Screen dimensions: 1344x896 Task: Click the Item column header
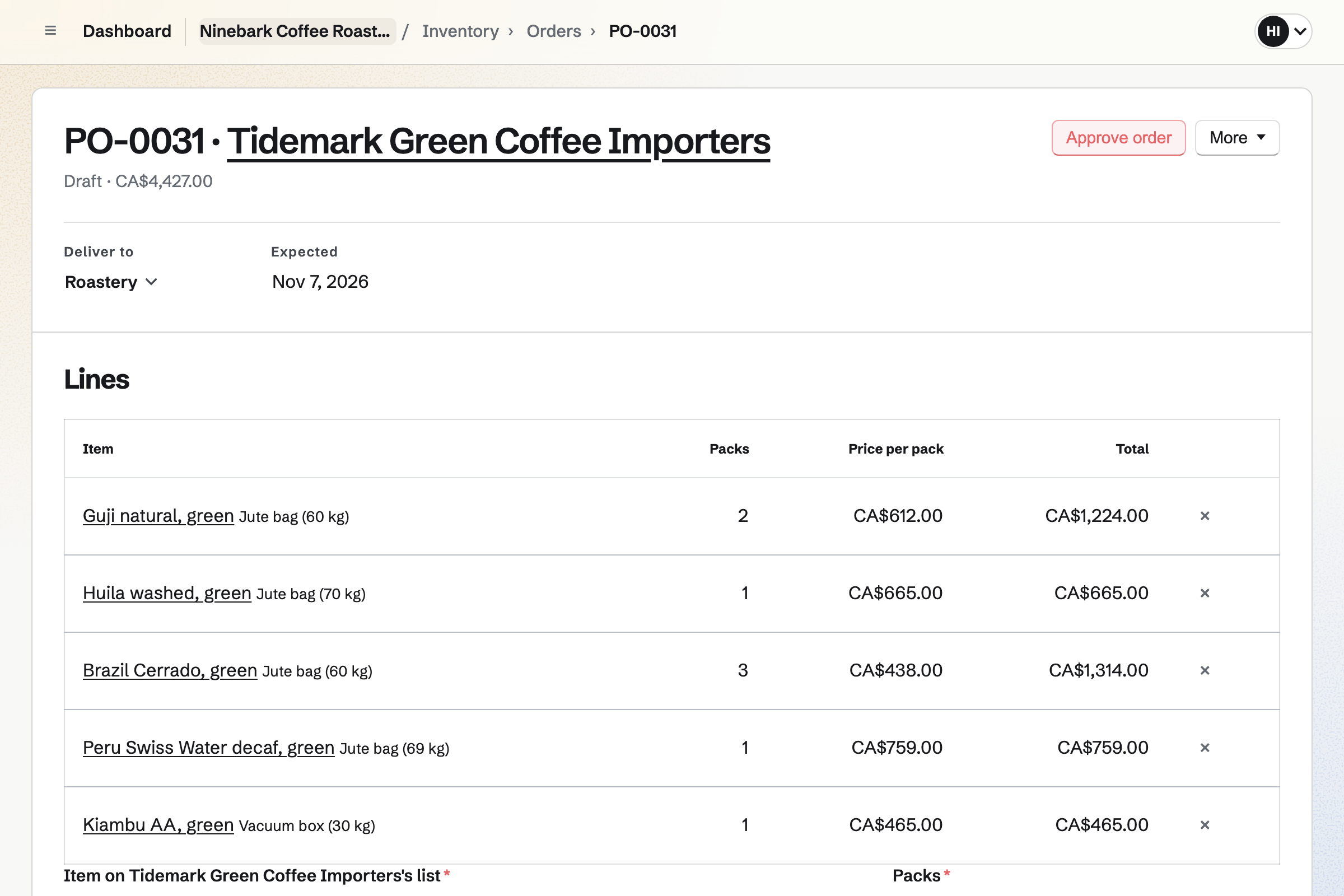coord(97,449)
